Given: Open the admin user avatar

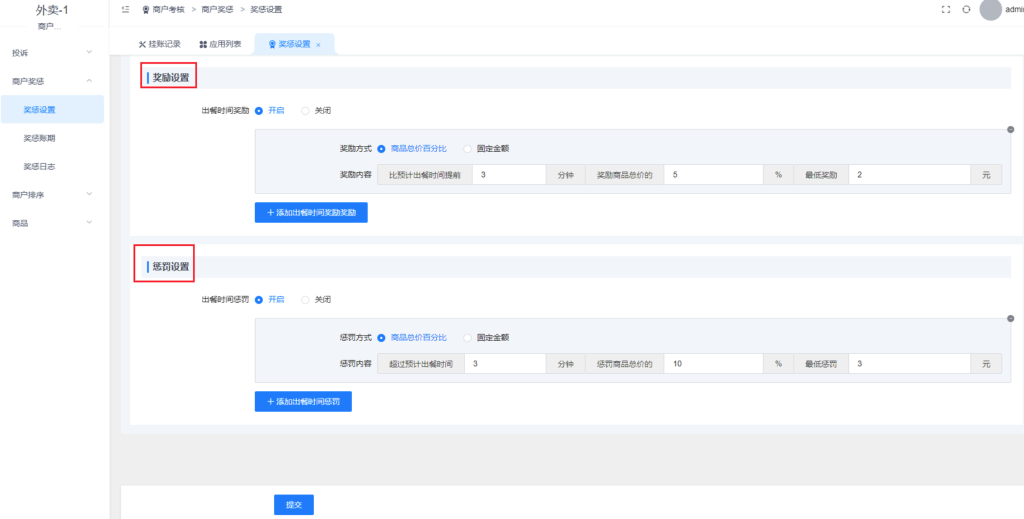Looking at the screenshot, I should click(x=990, y=9).
